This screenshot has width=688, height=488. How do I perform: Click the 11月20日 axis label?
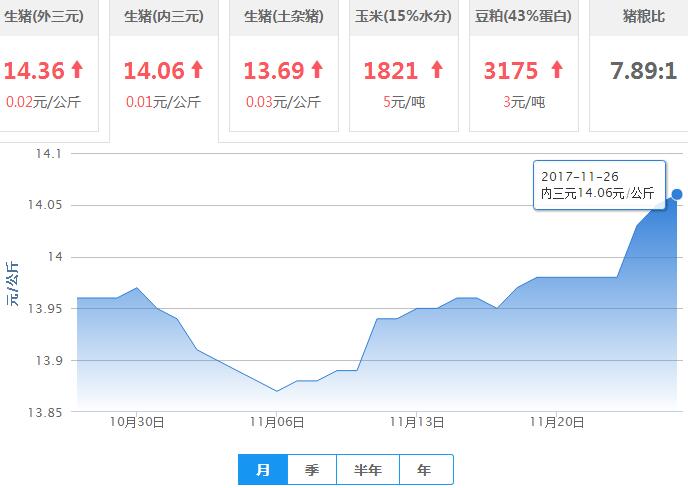pos(557,422)
